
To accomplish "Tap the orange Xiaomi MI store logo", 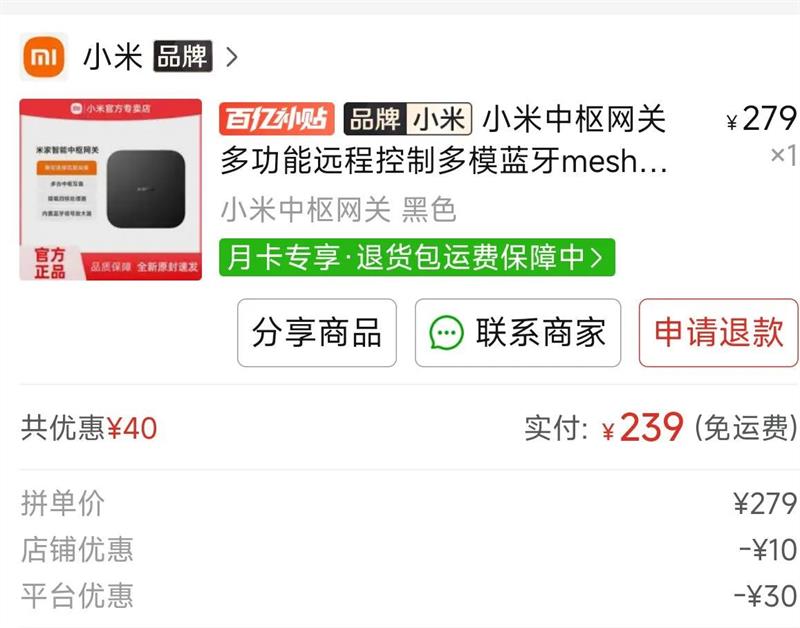I will [x=44, y=57].
